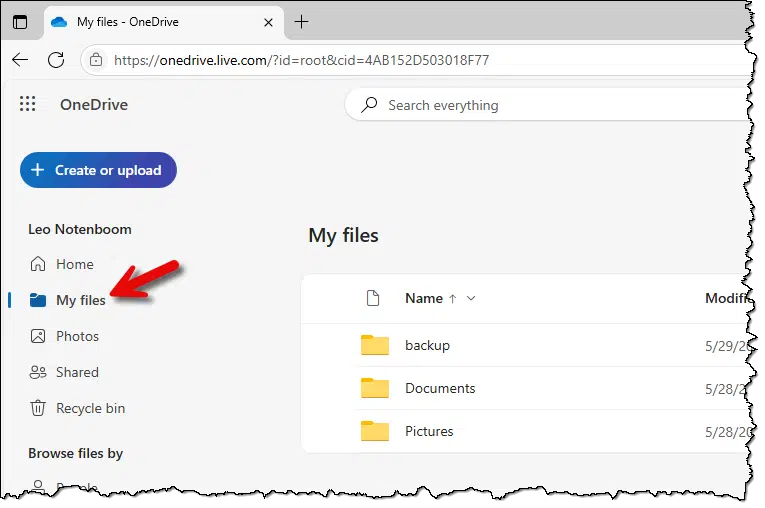Viewport: 765px width, 508px height.
Task: Click the file type column header icon
Action: click(x=373, y=298)
